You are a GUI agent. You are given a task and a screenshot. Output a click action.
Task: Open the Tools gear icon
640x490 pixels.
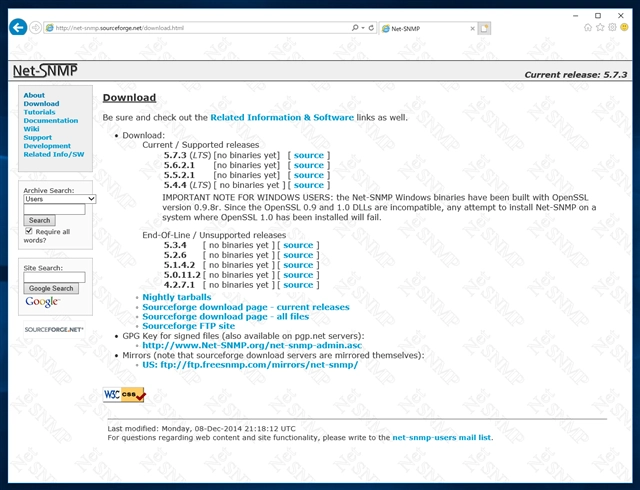click(612, 27)
